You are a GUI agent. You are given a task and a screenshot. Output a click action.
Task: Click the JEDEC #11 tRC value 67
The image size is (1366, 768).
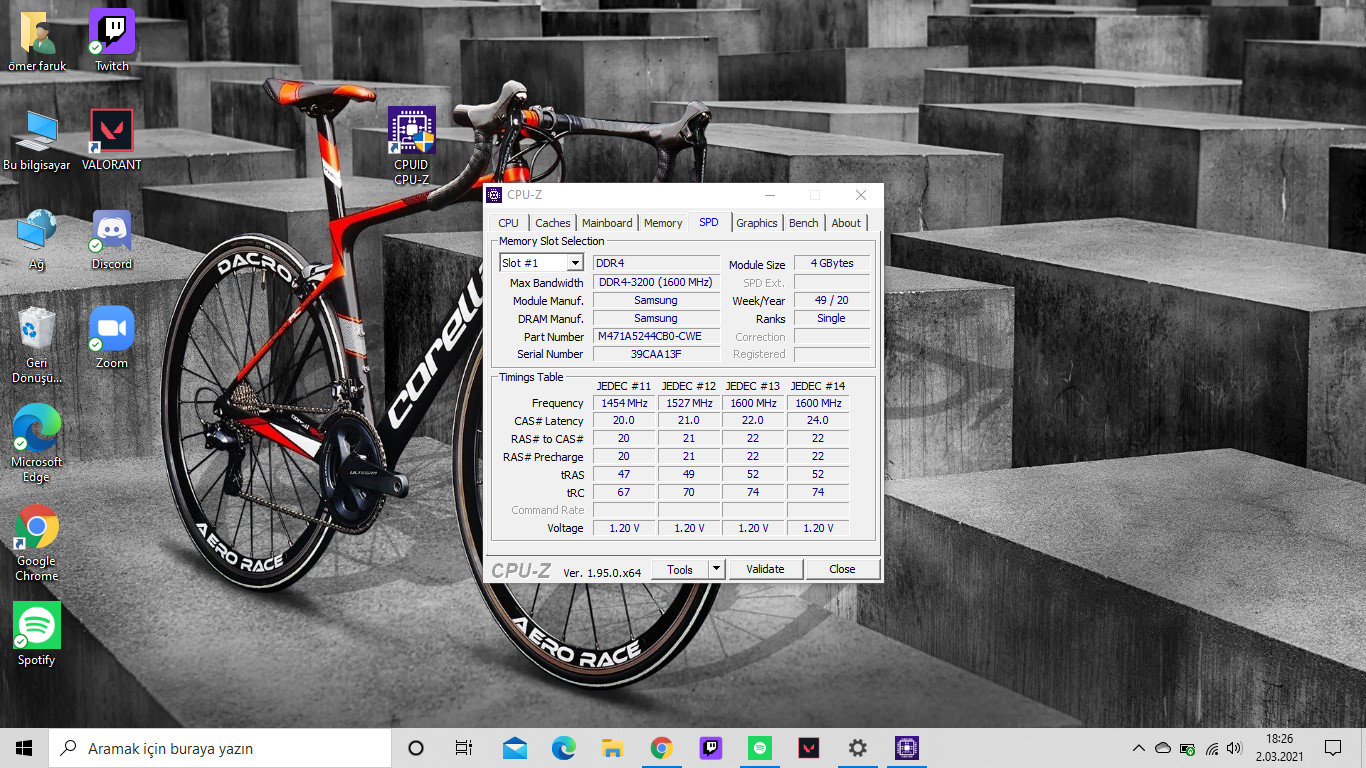(624, 492)
